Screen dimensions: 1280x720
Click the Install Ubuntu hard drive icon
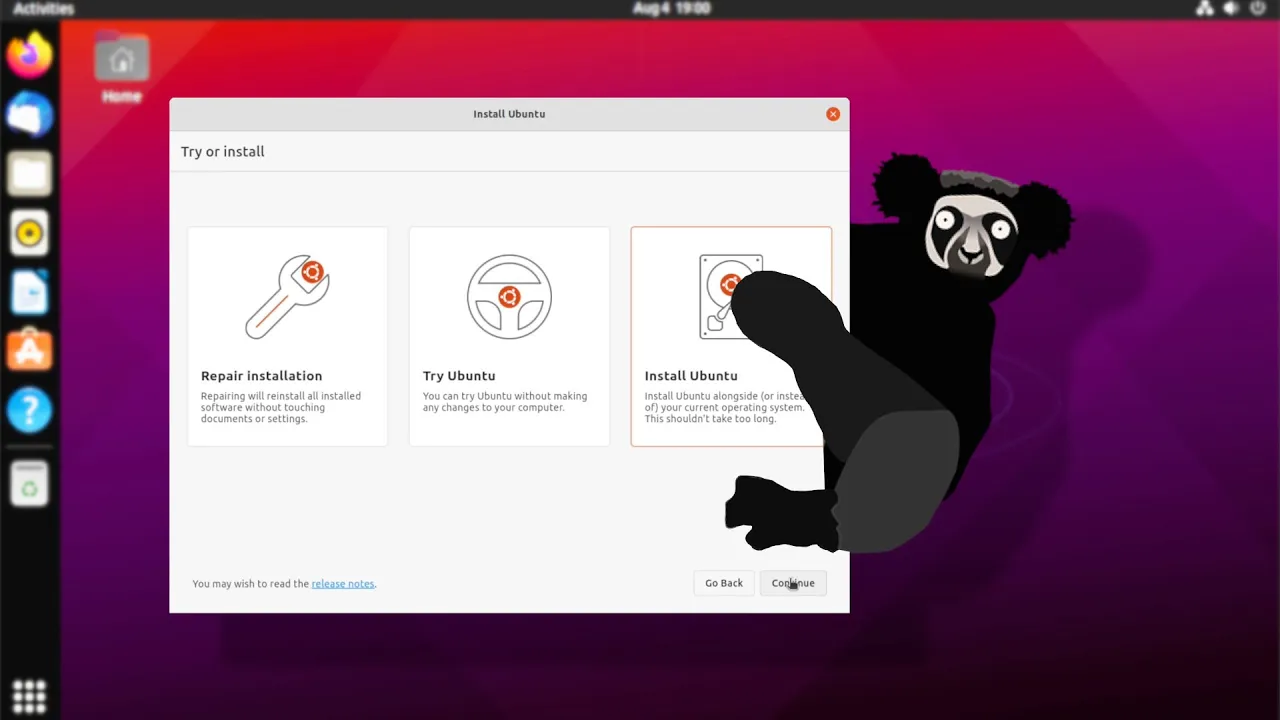(x=731, y=296)
